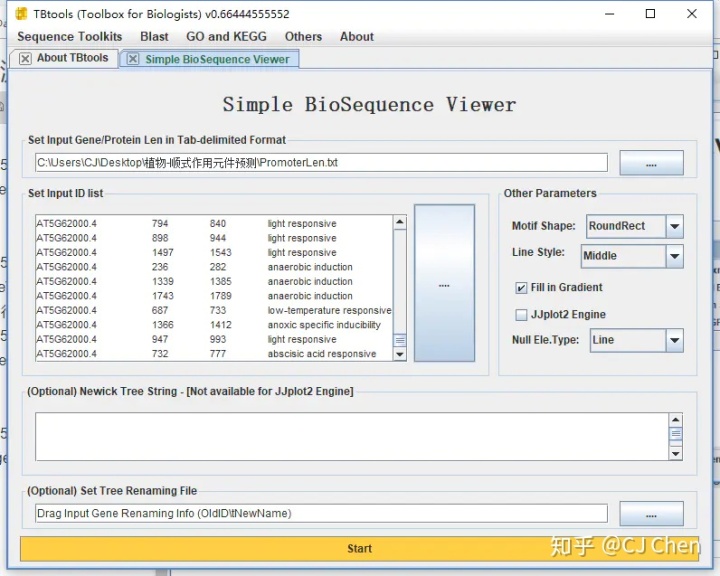Select the row 1339 1385 anaerobic induction
The image size is (720, 576).
pyautogui.click(x=214, y=282)
